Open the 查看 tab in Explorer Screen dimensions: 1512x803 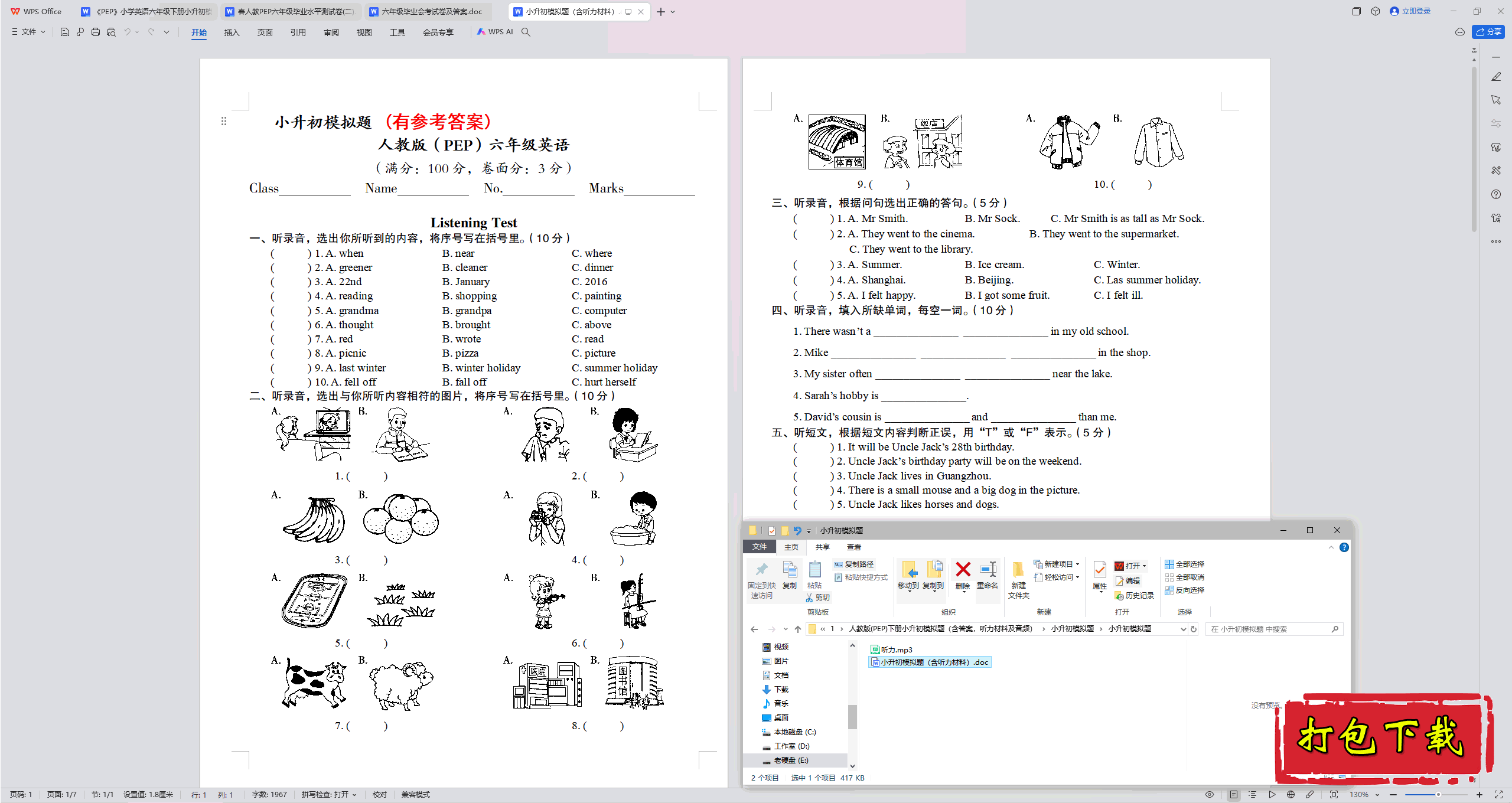(x=854, y=547)
